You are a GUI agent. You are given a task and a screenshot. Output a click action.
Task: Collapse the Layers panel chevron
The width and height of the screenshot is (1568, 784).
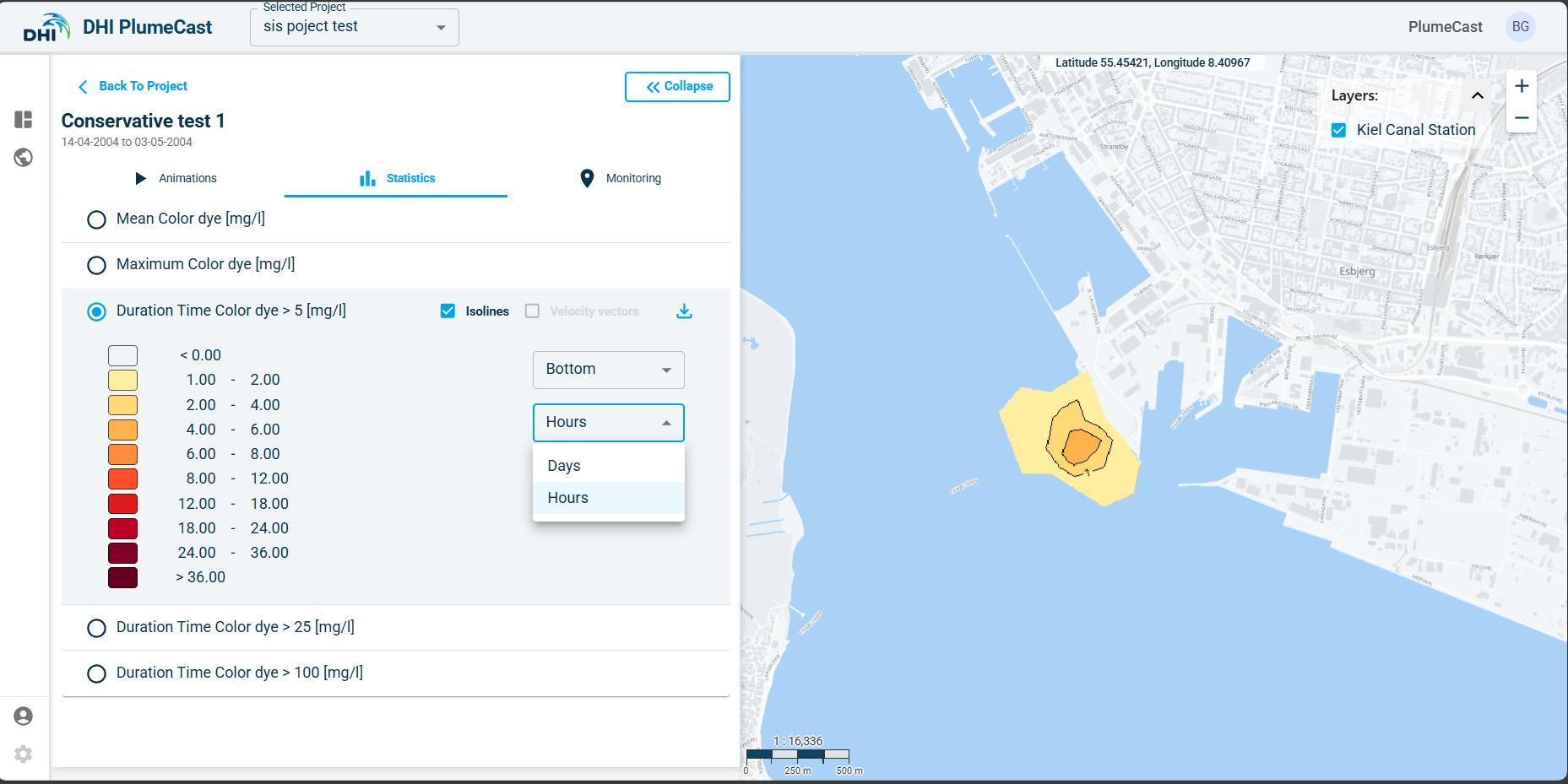1478,95
